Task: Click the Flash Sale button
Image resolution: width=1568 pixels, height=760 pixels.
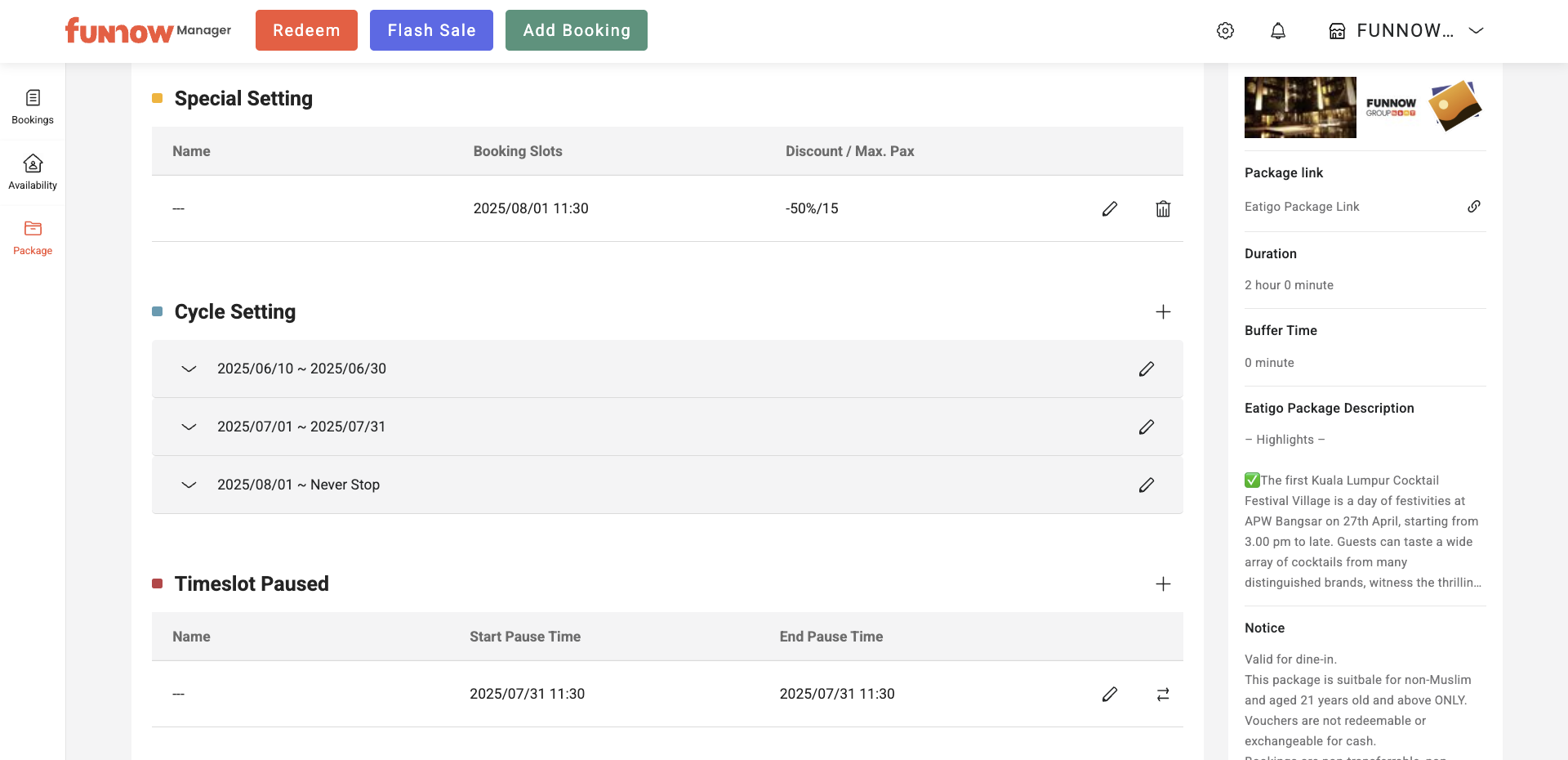Action: tap(431, 30)
